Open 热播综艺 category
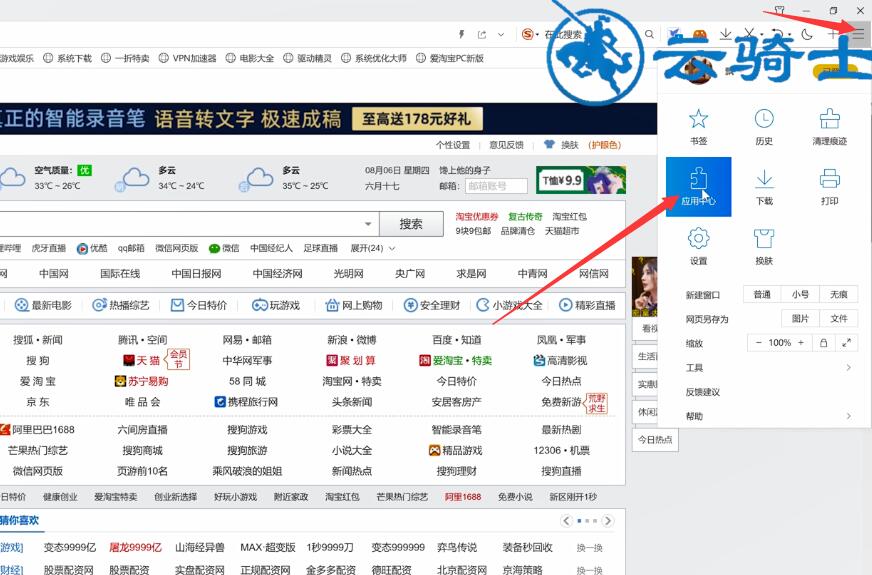872x575 pixels. [121, 305]
